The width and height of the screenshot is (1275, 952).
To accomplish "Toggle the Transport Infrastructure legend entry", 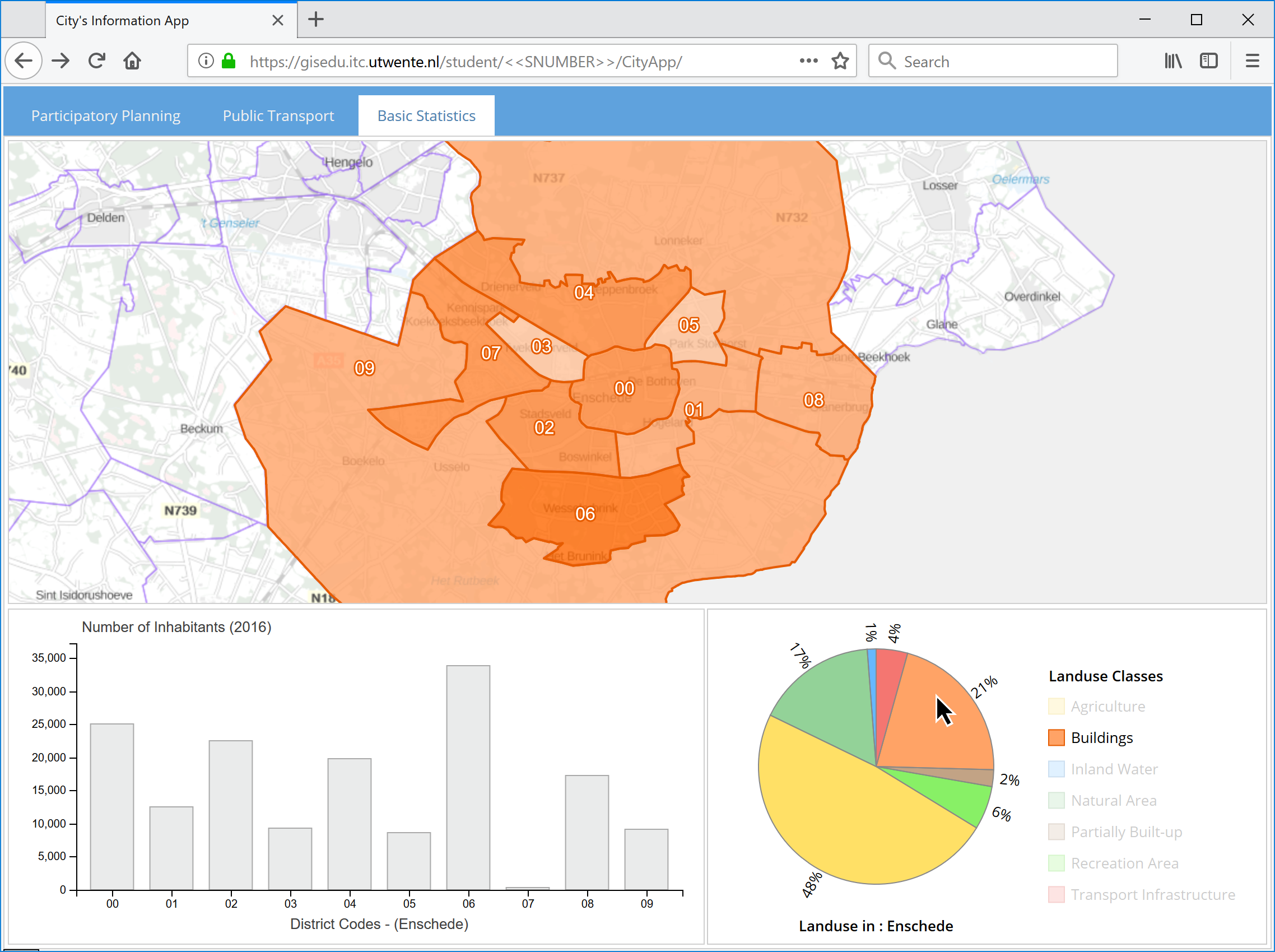I will pos(1152,895).
